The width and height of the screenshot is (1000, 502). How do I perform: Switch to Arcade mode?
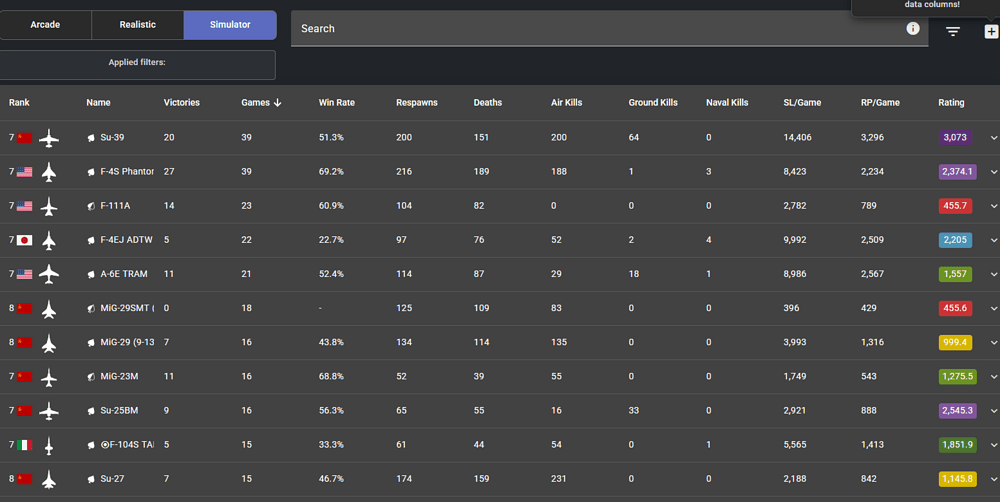45,25
